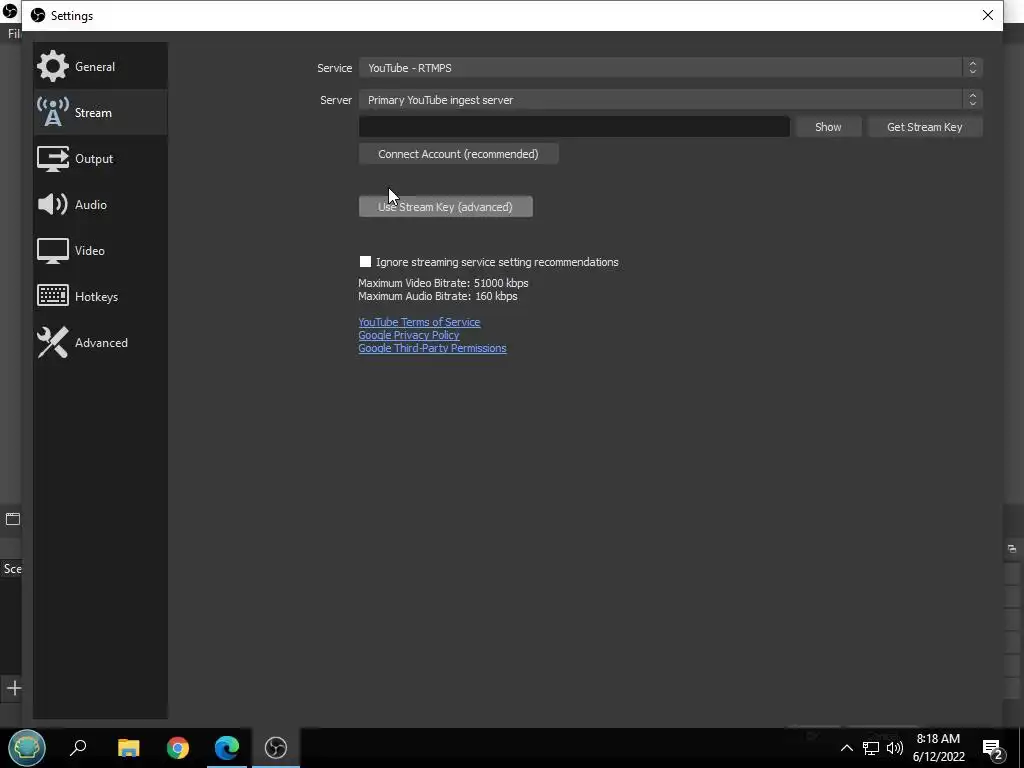
Task: Focus the stream key input field
Action: pyautogui.click(x=574, y=127)
